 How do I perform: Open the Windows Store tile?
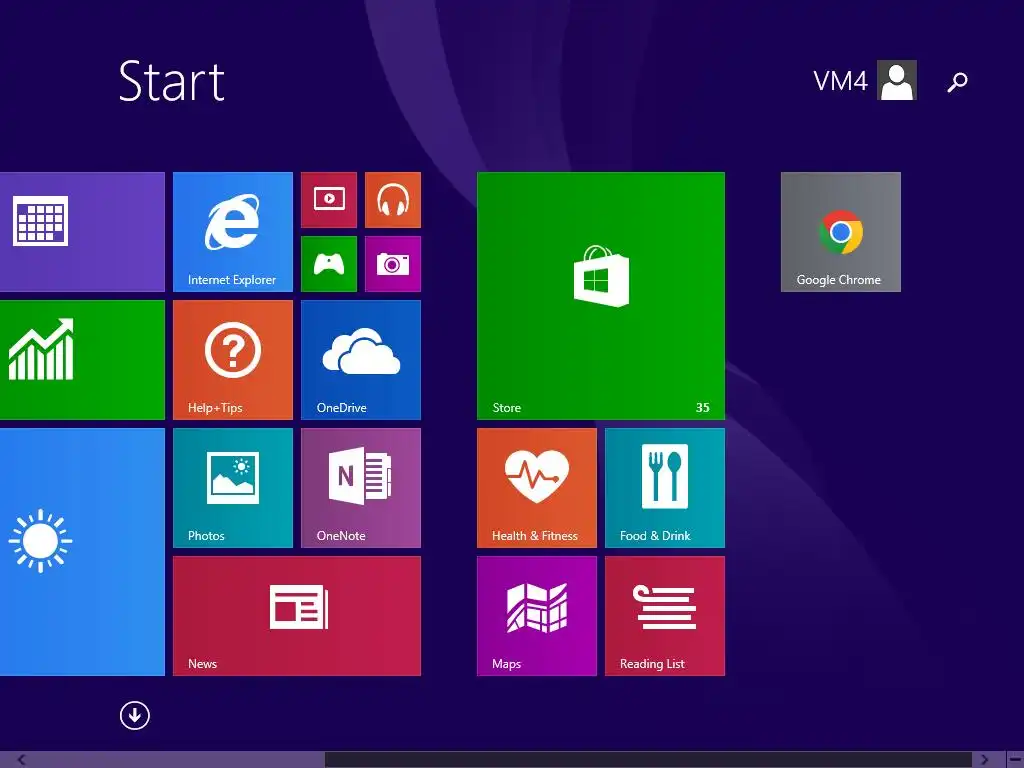601,296
